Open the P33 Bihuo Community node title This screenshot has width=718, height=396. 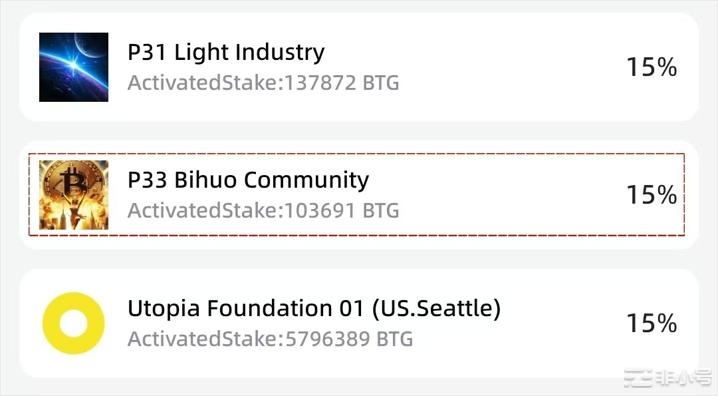(x=248, y=180)
